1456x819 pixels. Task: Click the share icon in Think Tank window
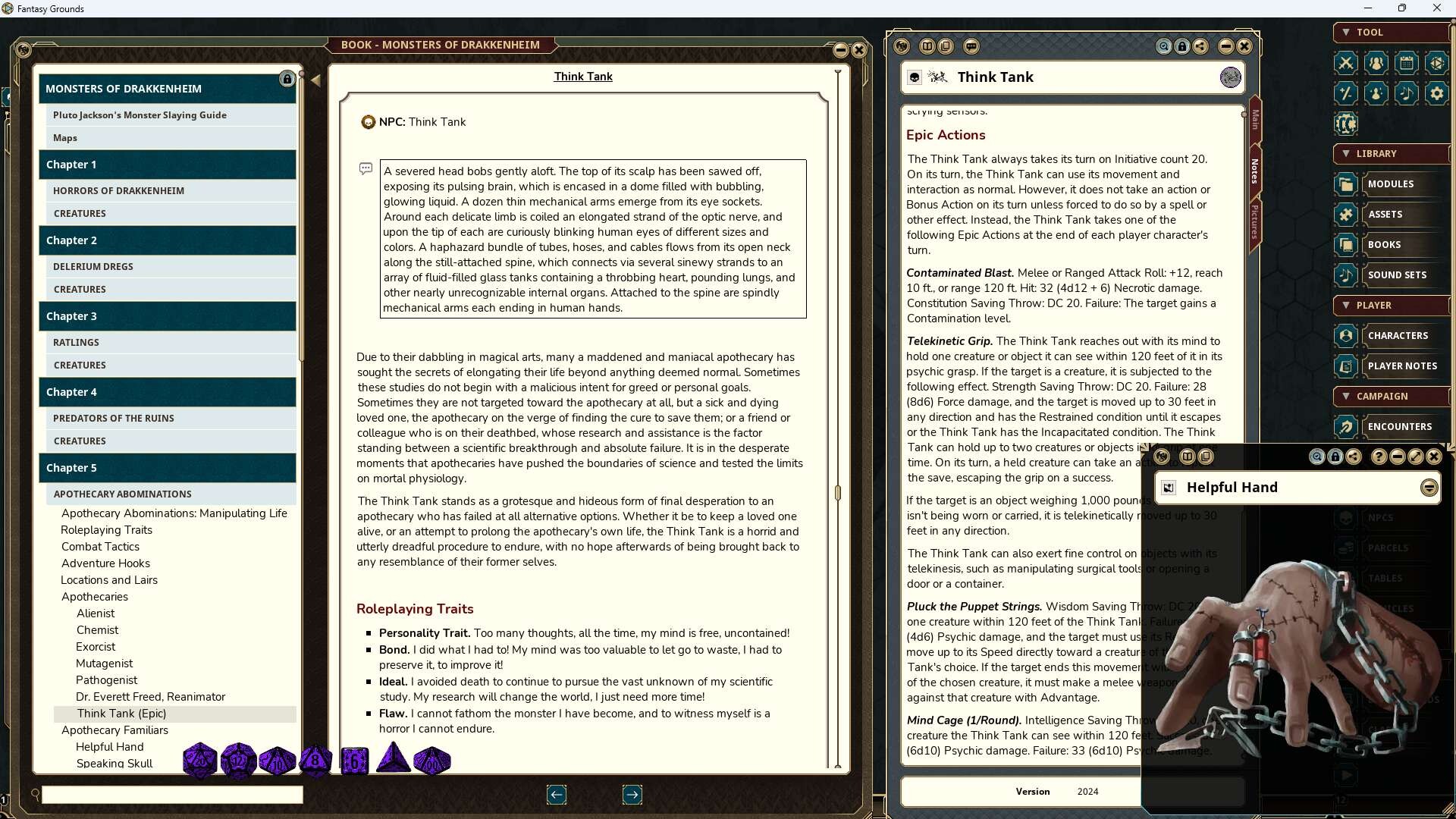coord(1200,46)
